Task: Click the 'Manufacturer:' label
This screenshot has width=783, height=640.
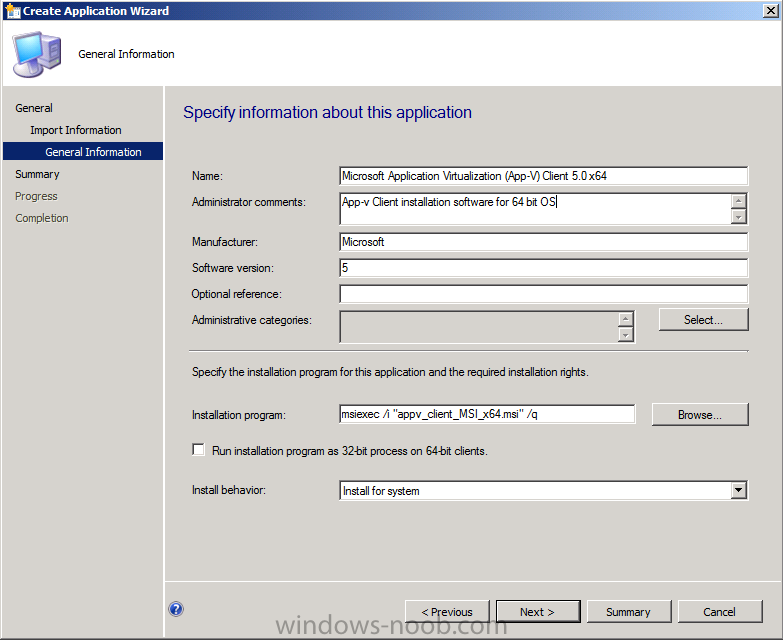Action: pos(225,242)
